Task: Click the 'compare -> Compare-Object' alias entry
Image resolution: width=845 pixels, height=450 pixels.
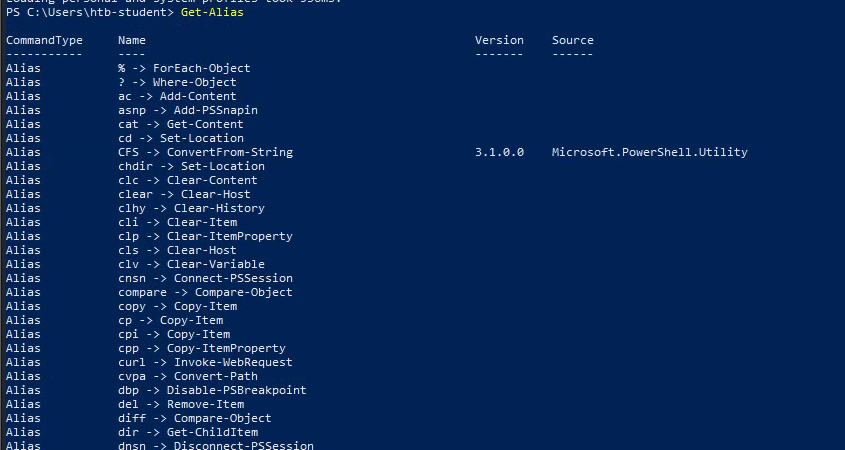Action: (x=205, y=292)
